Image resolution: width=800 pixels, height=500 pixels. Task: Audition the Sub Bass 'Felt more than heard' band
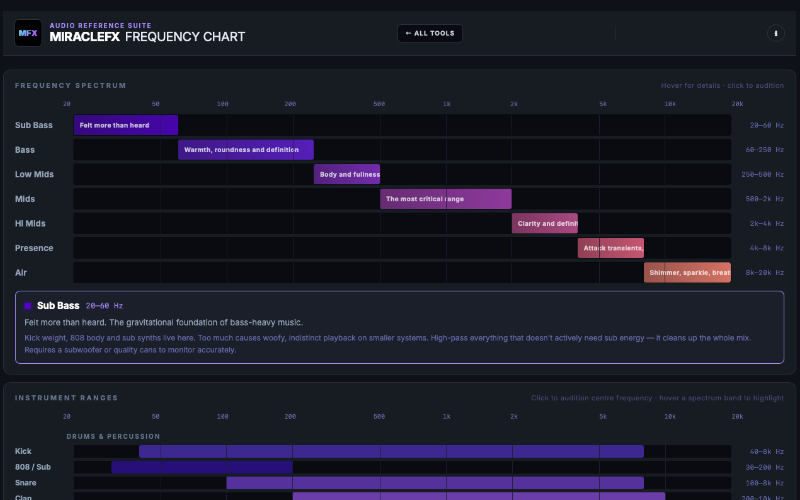tap(126, 125)
